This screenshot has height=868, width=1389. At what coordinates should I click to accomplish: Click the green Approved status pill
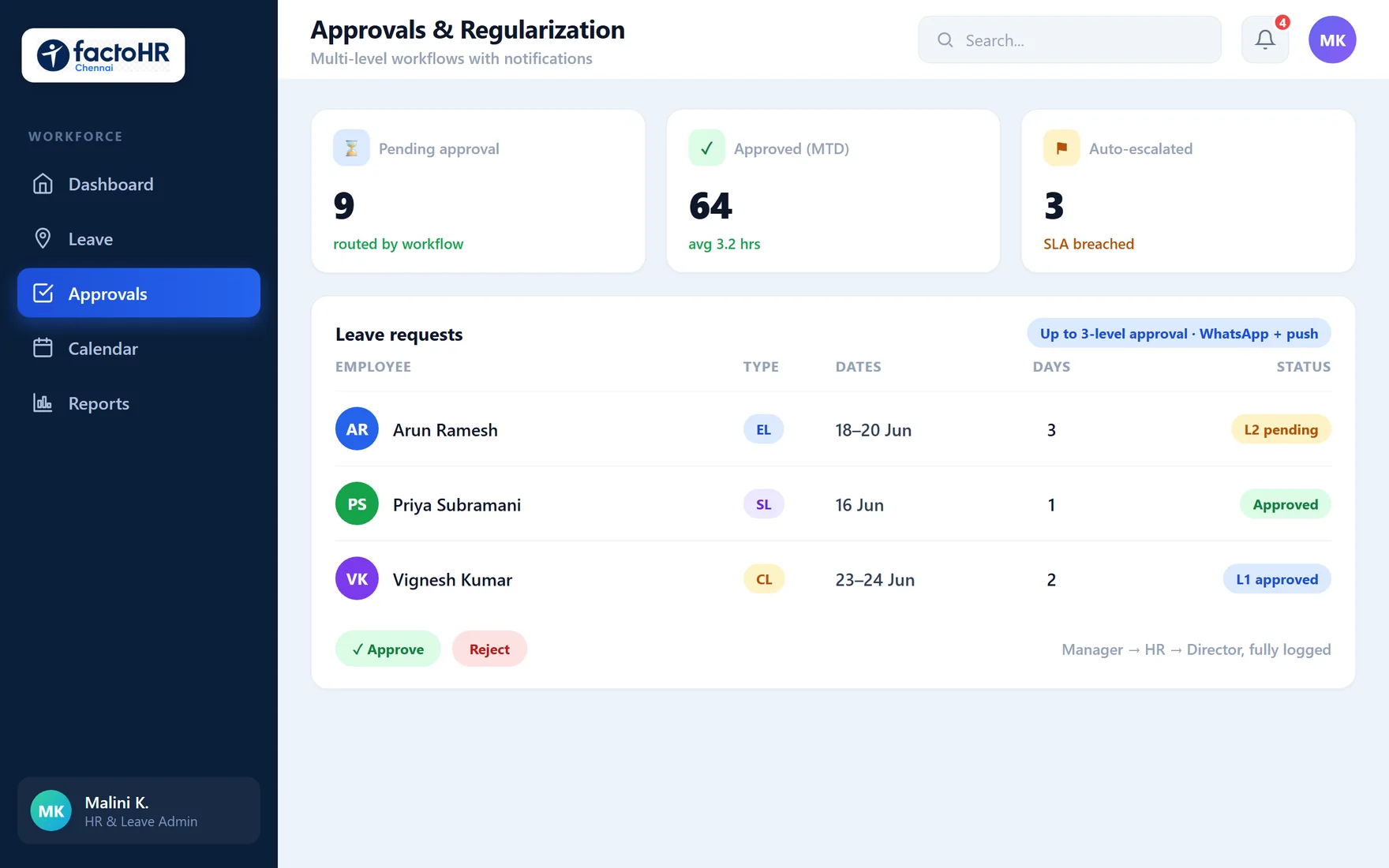tap(1286, 504)
